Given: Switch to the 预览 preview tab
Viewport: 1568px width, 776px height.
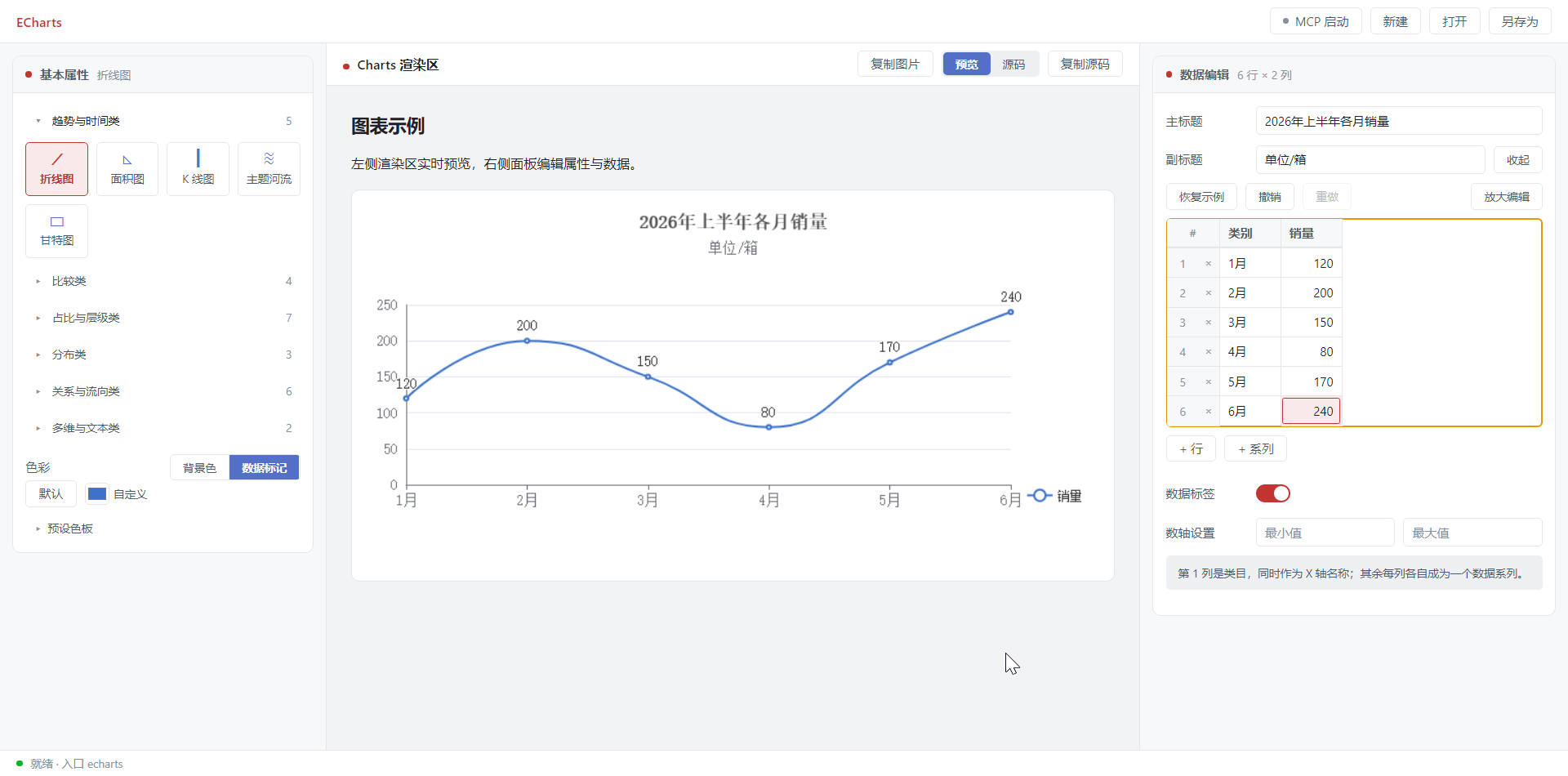Looking at the screenshot, I should click(x=967, y=64).
